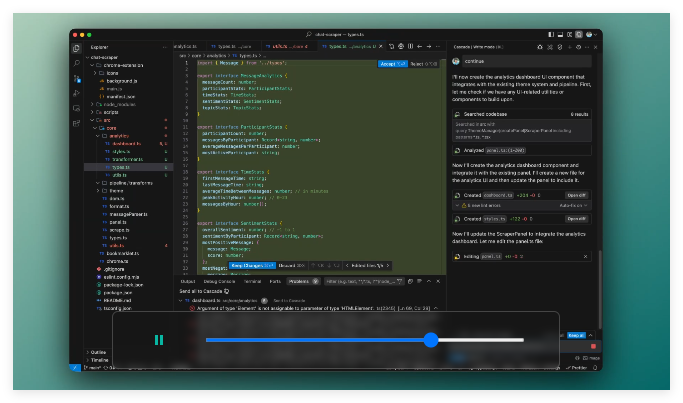Open the Run and Debug view icon
Screen dimensions: 683x403
point(77,93)
